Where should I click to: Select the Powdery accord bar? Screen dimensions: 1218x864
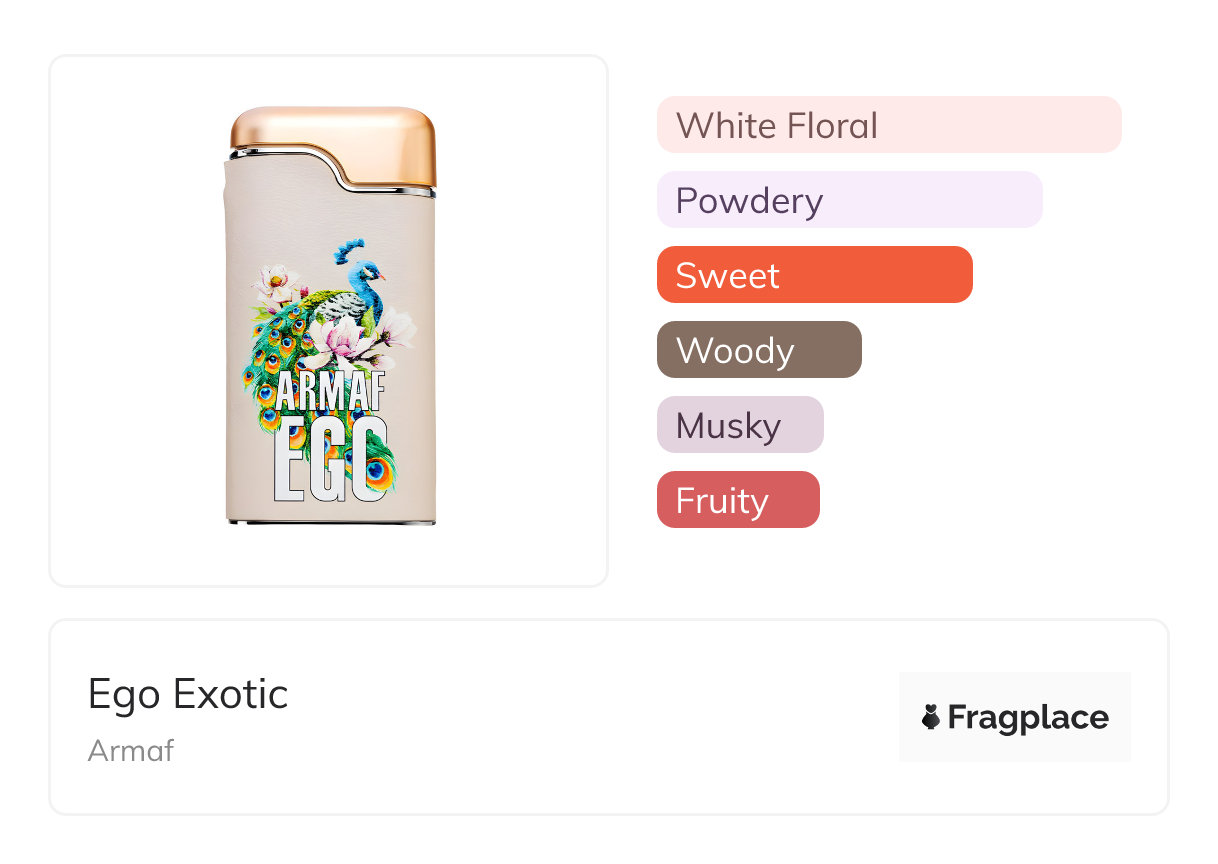click(849, 200)
